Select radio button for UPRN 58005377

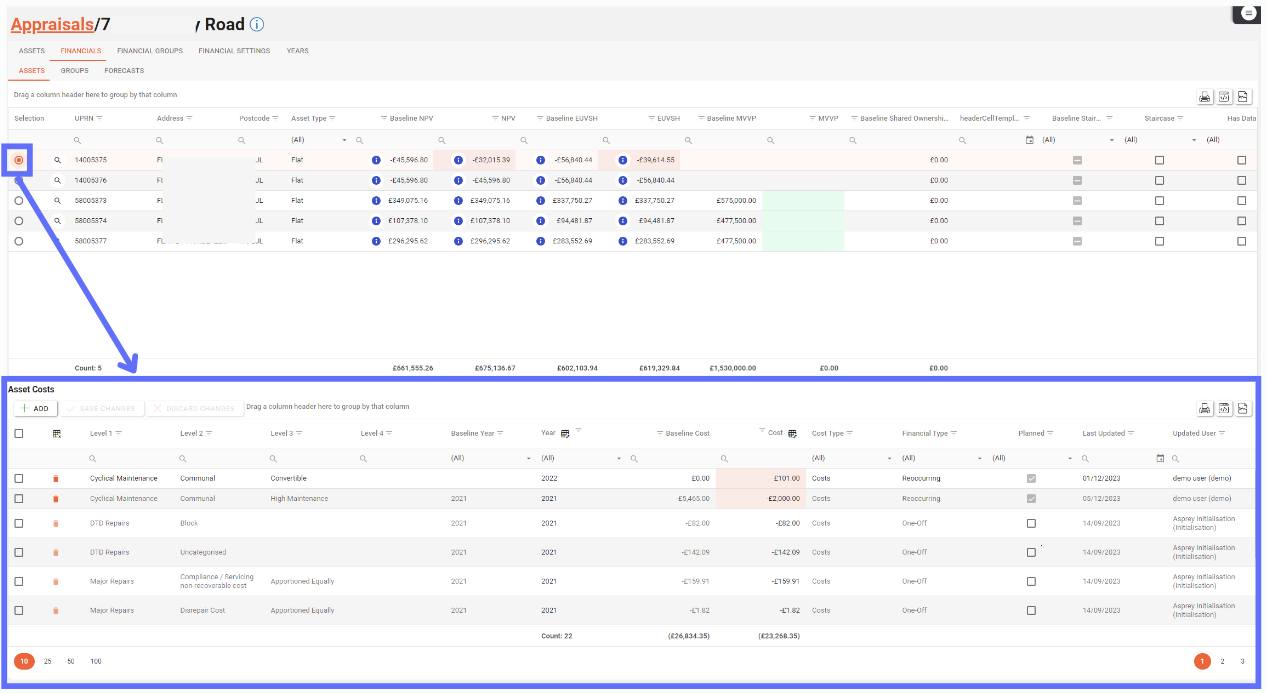click(19, 241)
